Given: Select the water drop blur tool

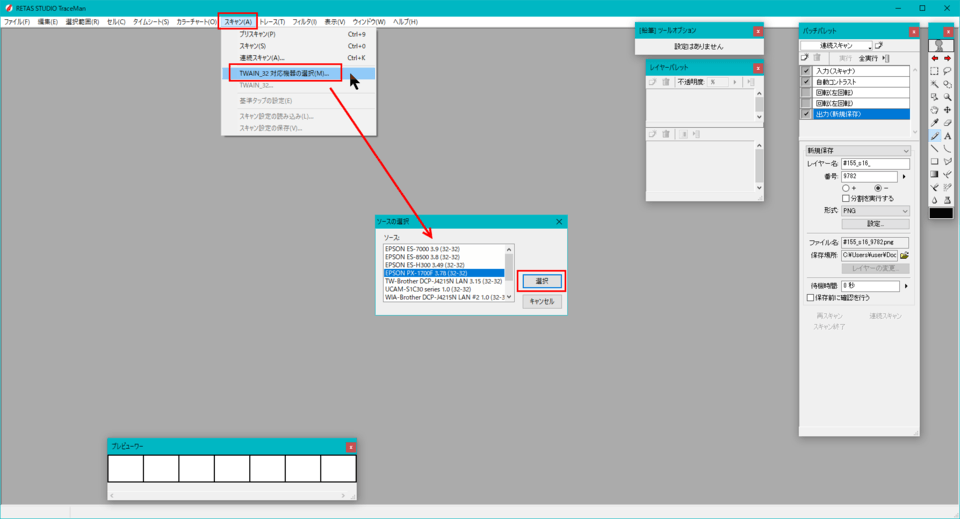Looking at the screenshot, I should 934,200.
